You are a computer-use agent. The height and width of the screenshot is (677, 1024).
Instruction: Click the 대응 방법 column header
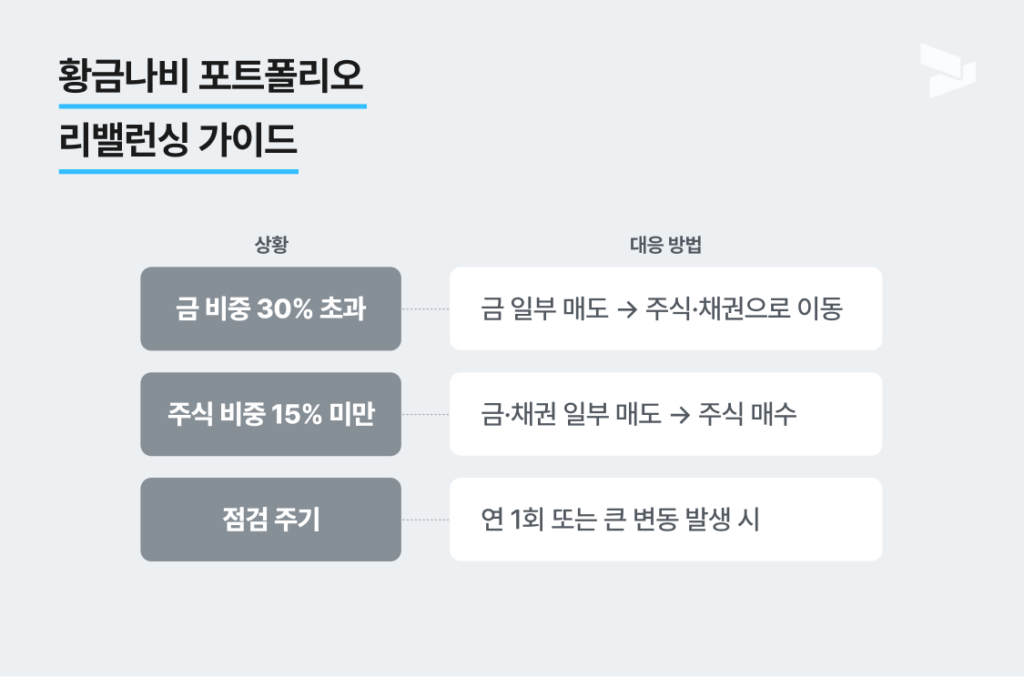pos(665,245)
